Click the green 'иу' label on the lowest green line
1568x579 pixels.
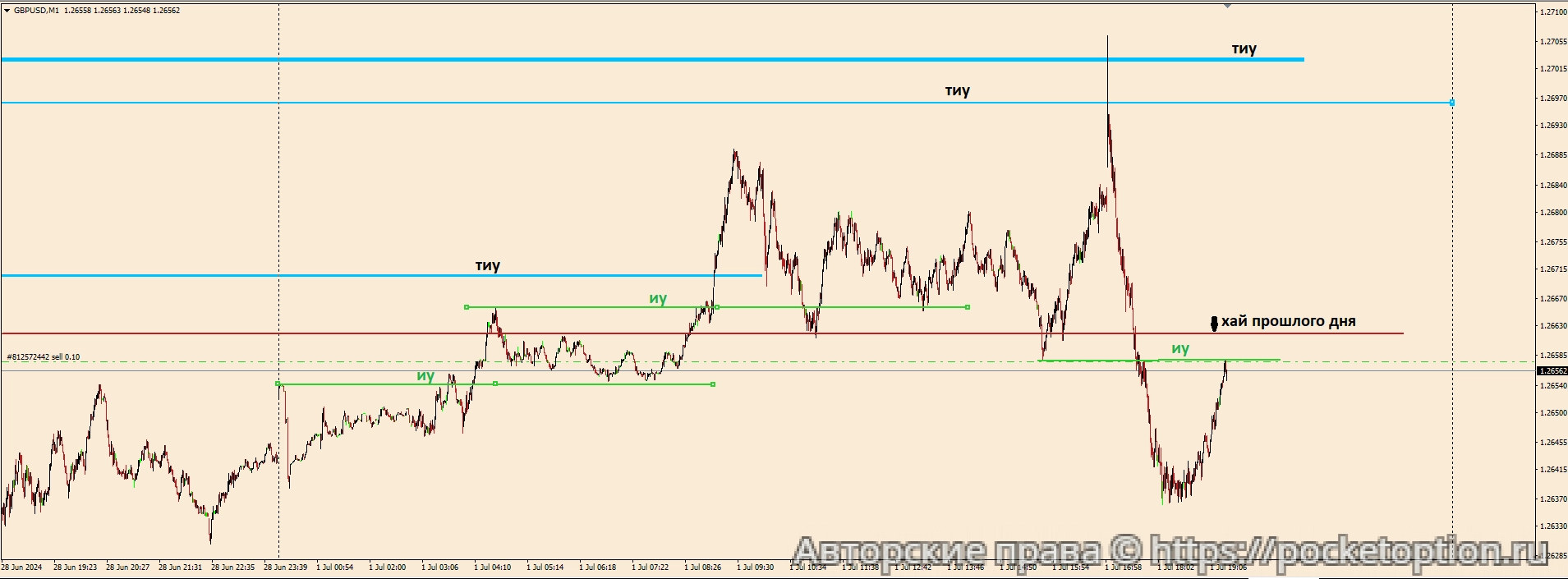click(425, 376)
